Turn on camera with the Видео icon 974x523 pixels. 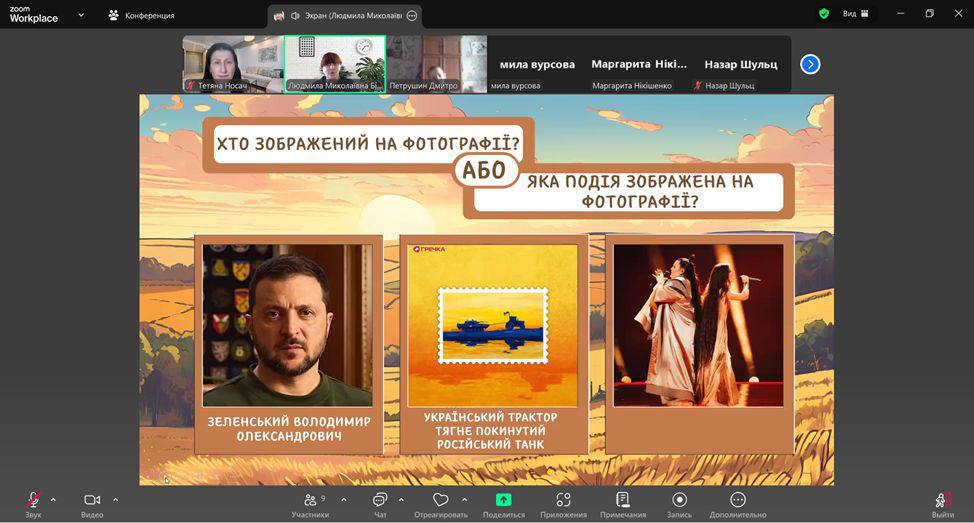click(x=92, y=500)
